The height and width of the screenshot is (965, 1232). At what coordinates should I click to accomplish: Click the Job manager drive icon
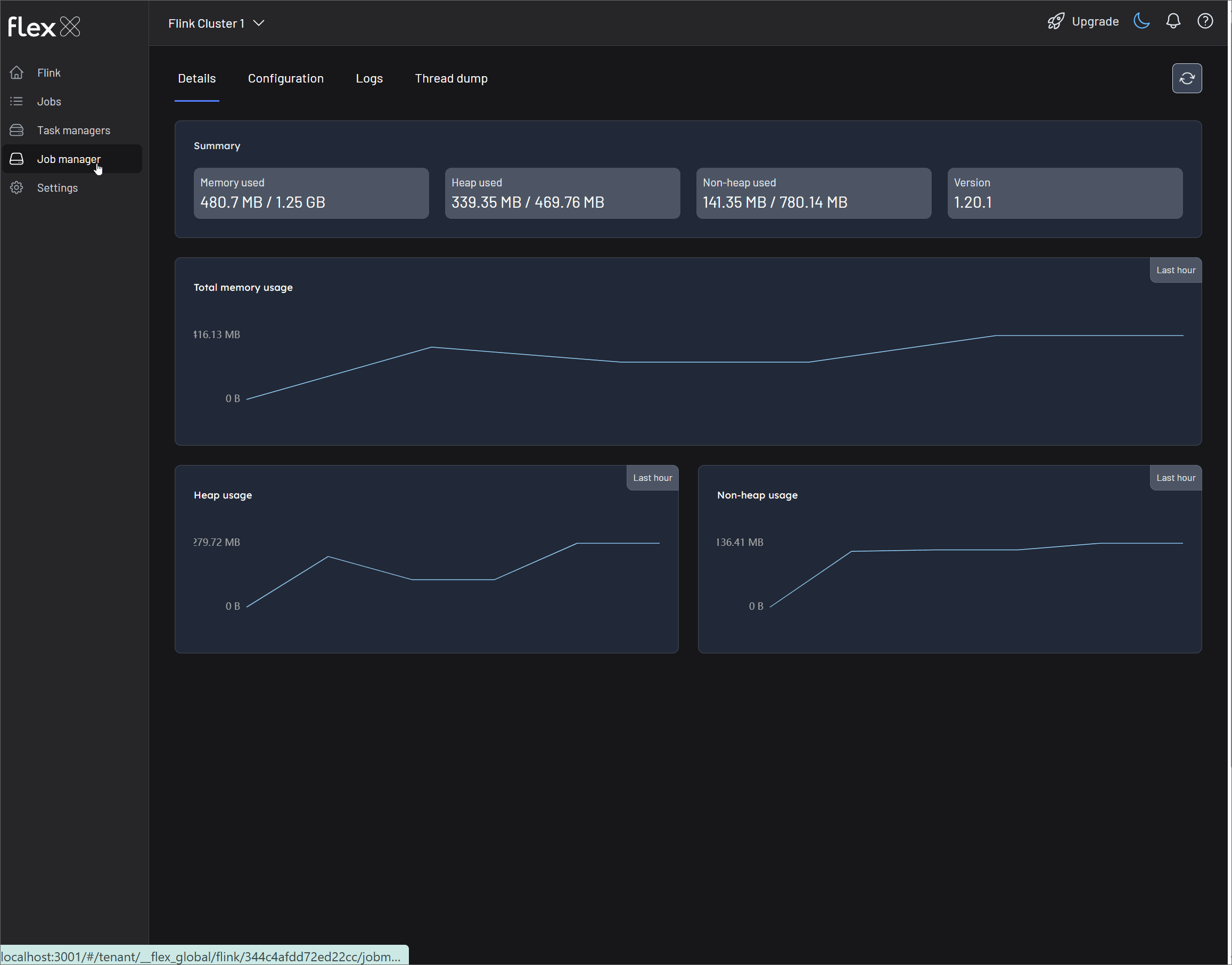pos(17,159)
